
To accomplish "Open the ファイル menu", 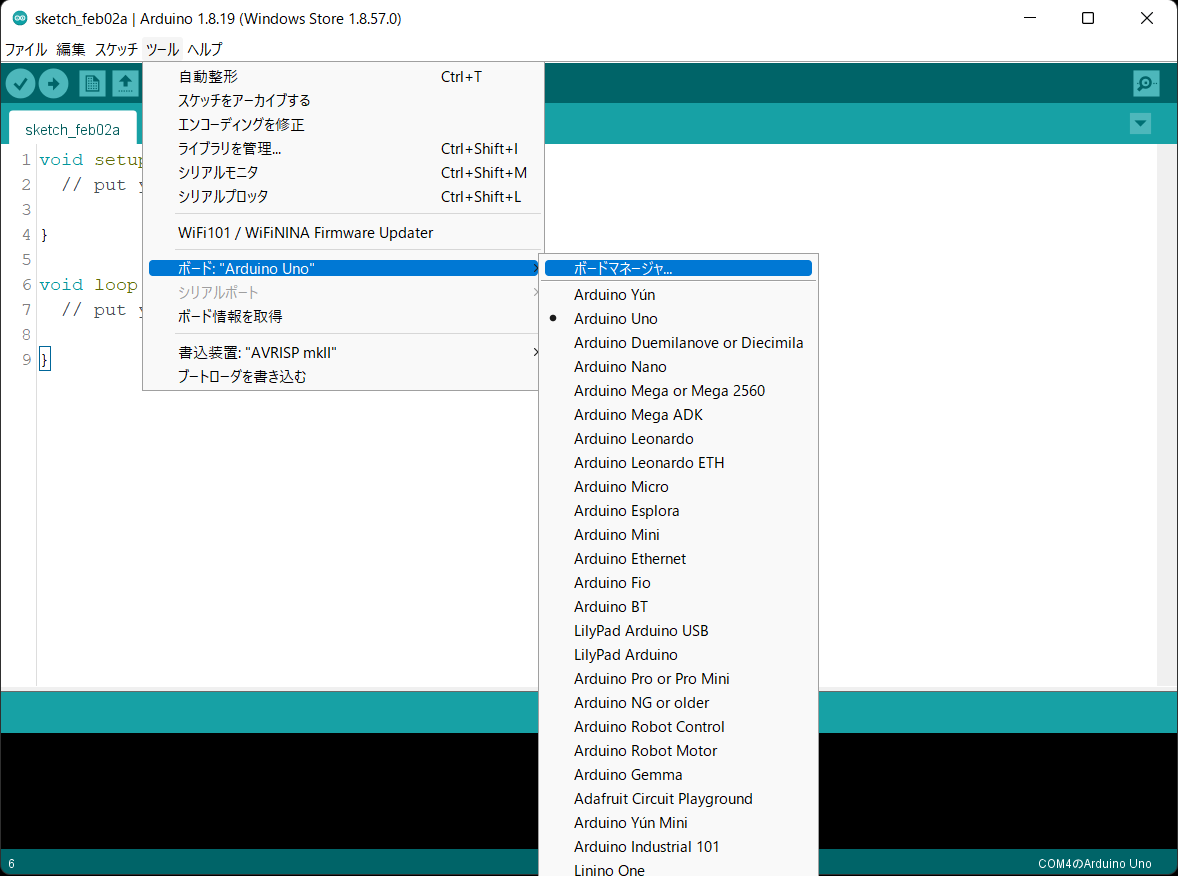I will pos(25,49).
